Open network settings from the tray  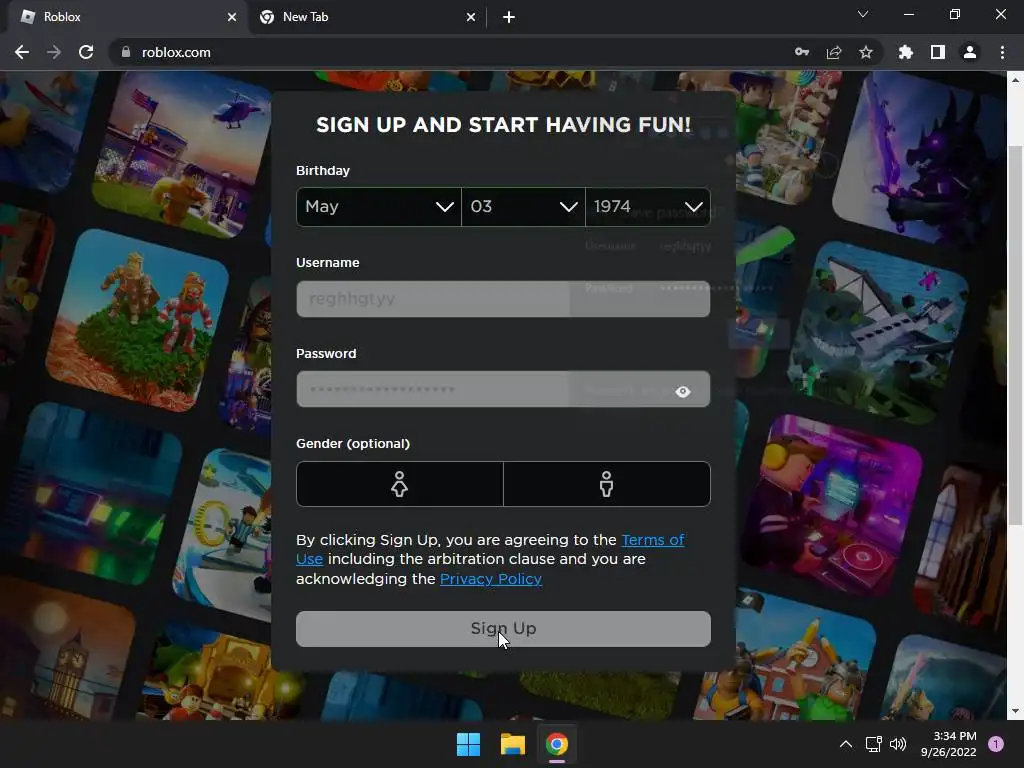[874, 744]
